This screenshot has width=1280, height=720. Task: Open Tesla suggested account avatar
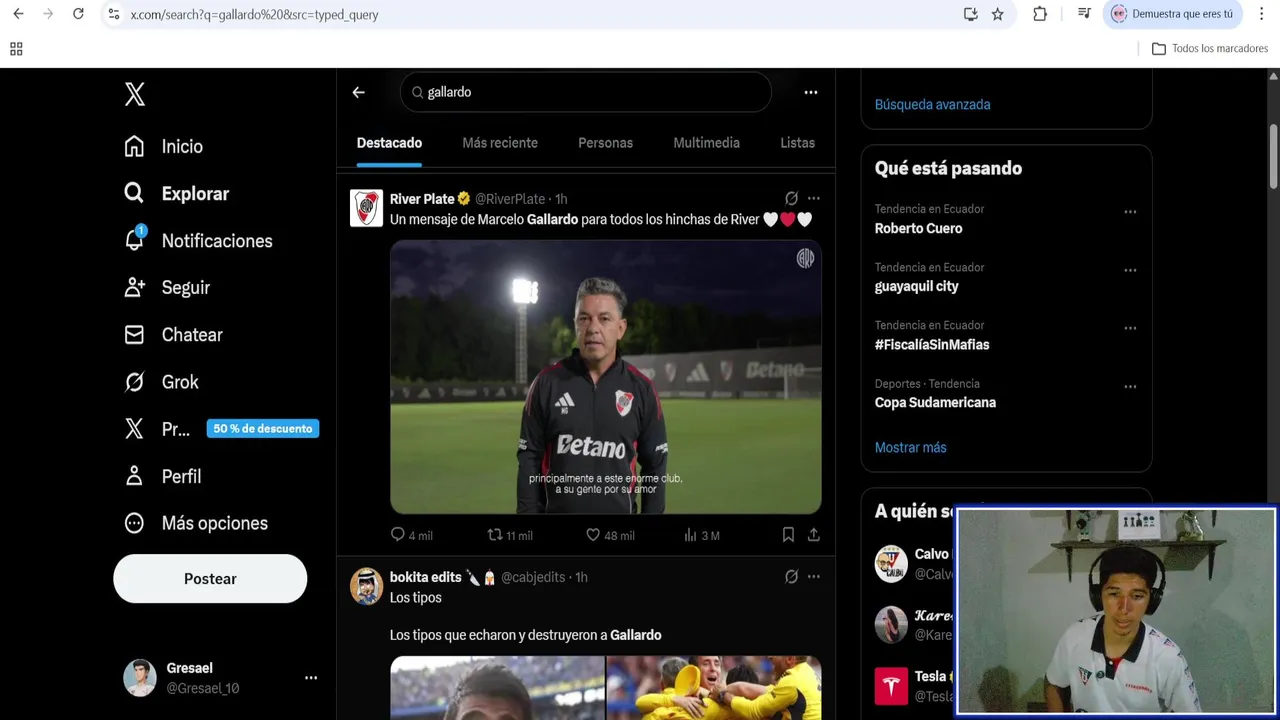click(891, 686)
